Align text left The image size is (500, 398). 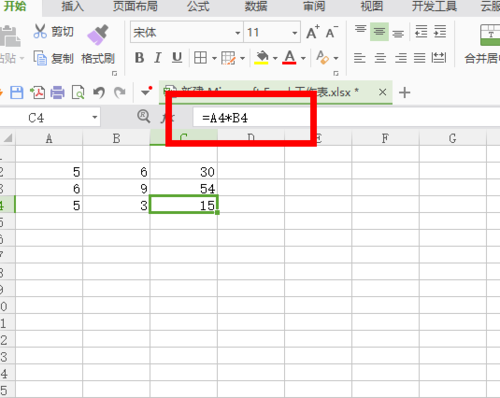pyautogui.click(x=360, y=58)
